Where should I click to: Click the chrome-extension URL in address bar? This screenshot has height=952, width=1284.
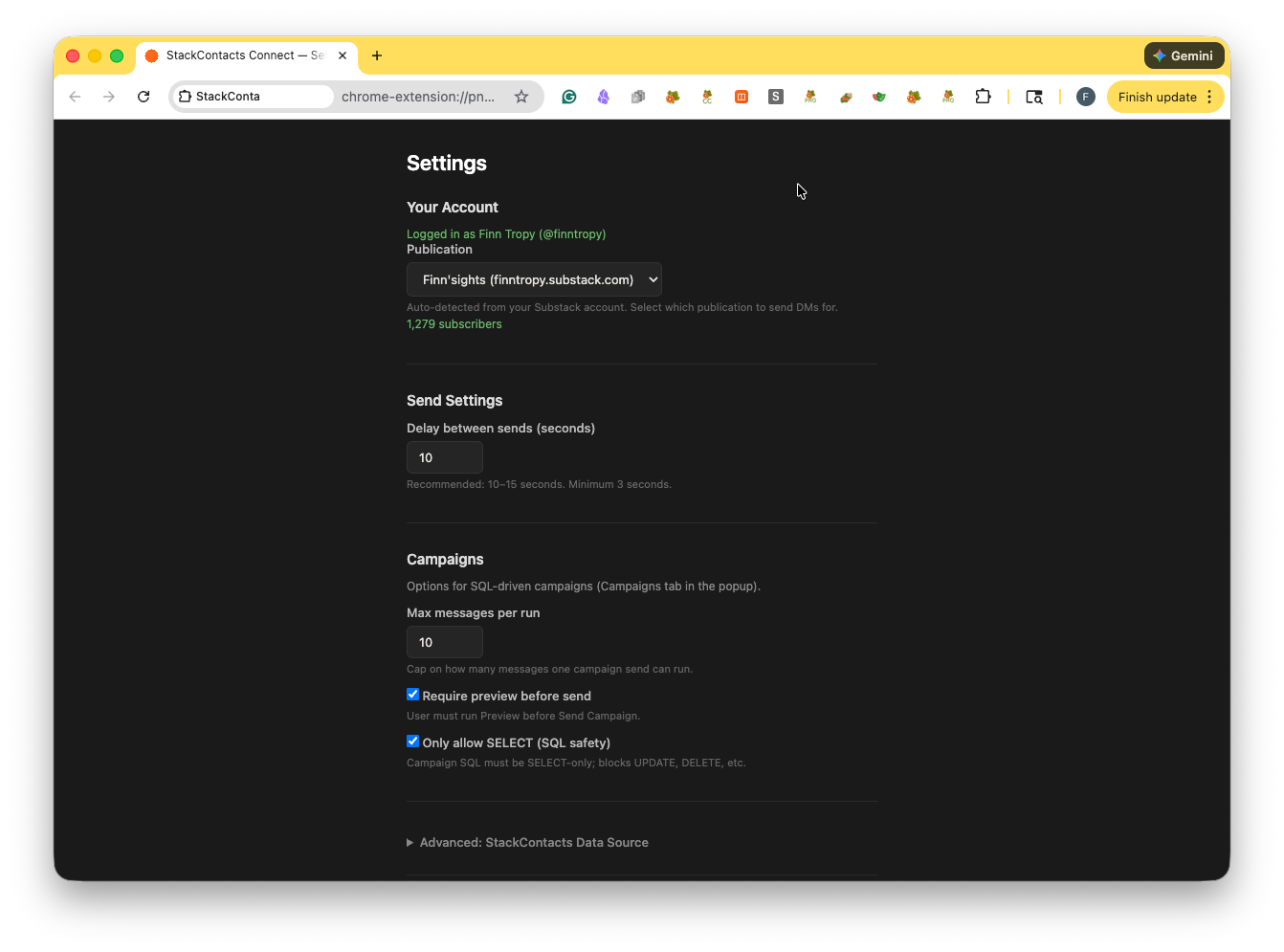click(x=418, y=97)
